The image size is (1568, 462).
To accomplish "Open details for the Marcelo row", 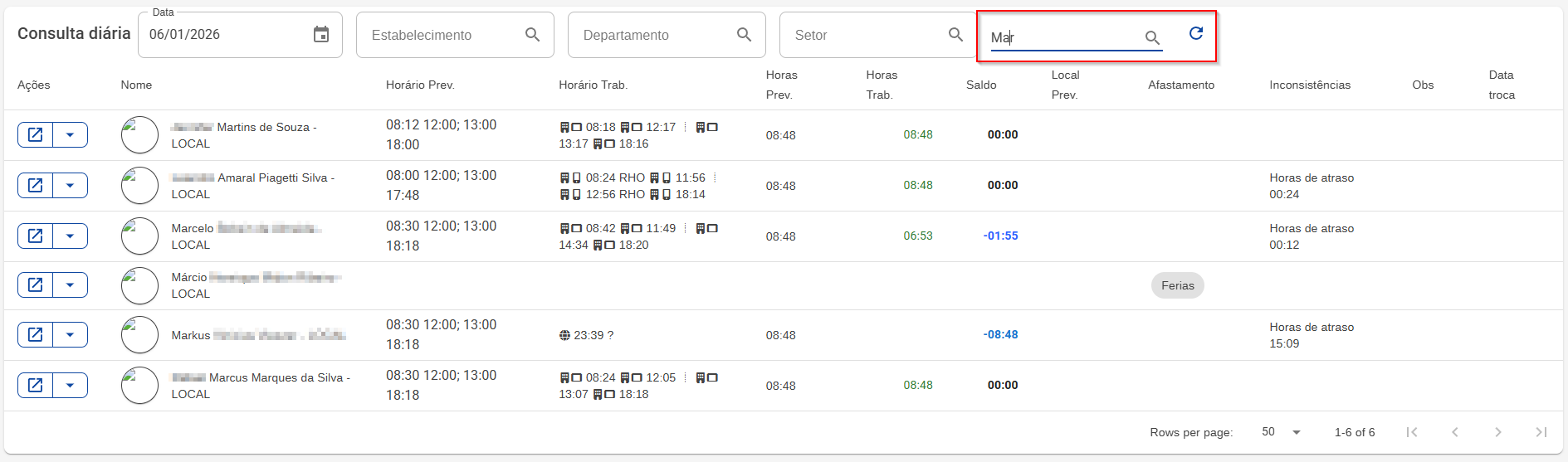I will (x=35, y=236).
